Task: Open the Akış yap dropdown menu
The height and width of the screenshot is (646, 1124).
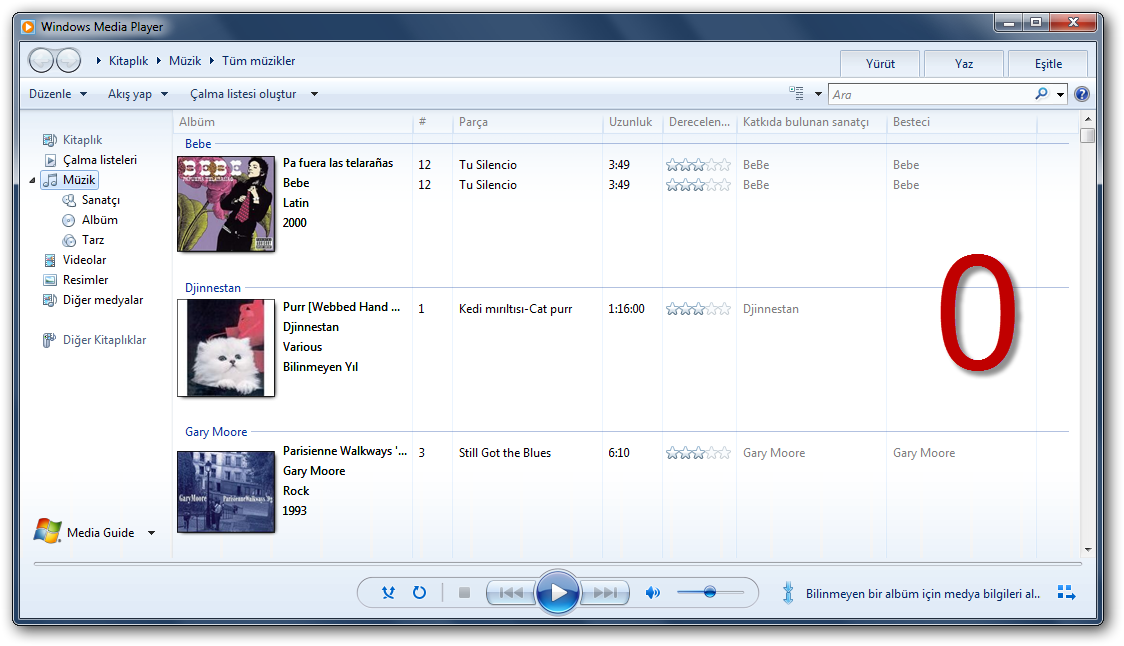Action: point(138,94)
